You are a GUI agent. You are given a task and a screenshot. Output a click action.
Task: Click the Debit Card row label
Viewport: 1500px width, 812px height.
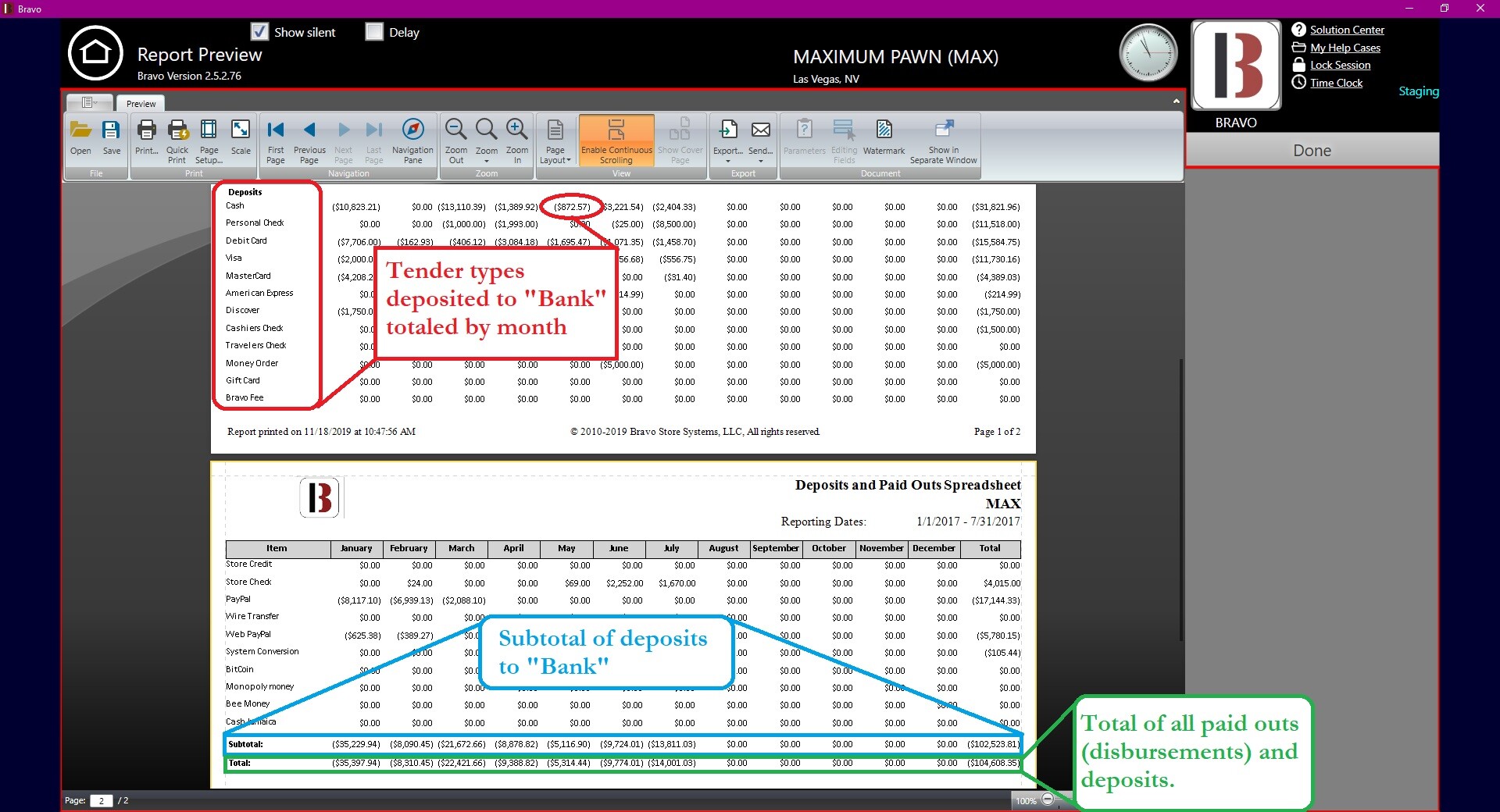246,240
